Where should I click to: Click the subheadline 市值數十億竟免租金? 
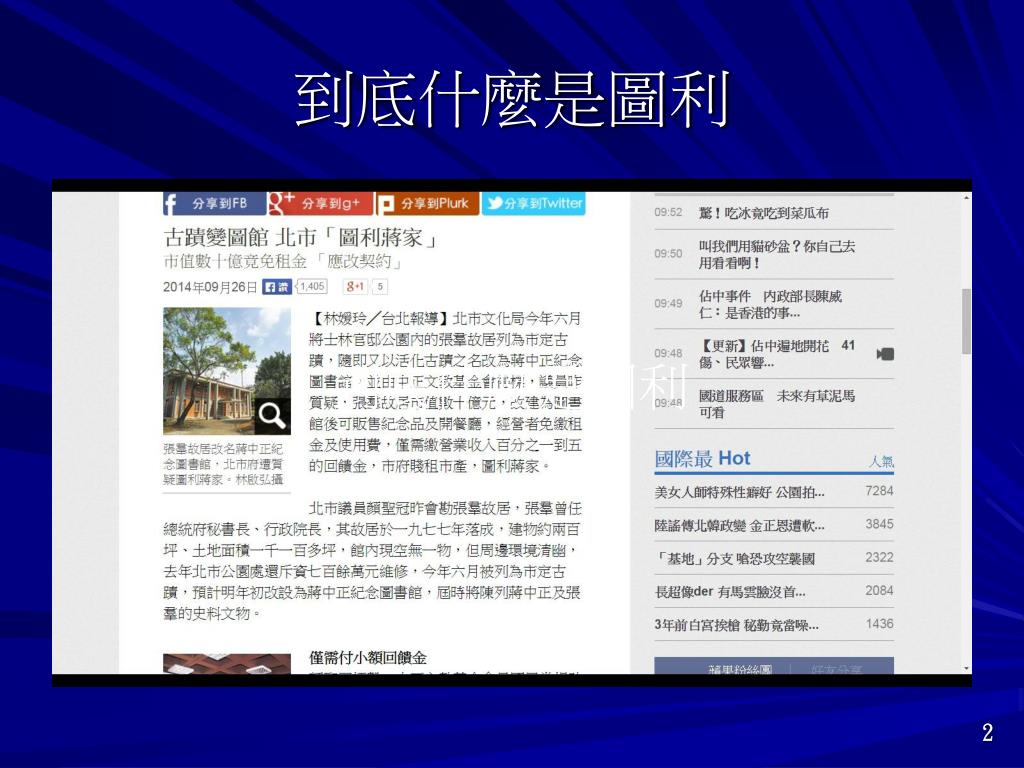coord(235,262)
